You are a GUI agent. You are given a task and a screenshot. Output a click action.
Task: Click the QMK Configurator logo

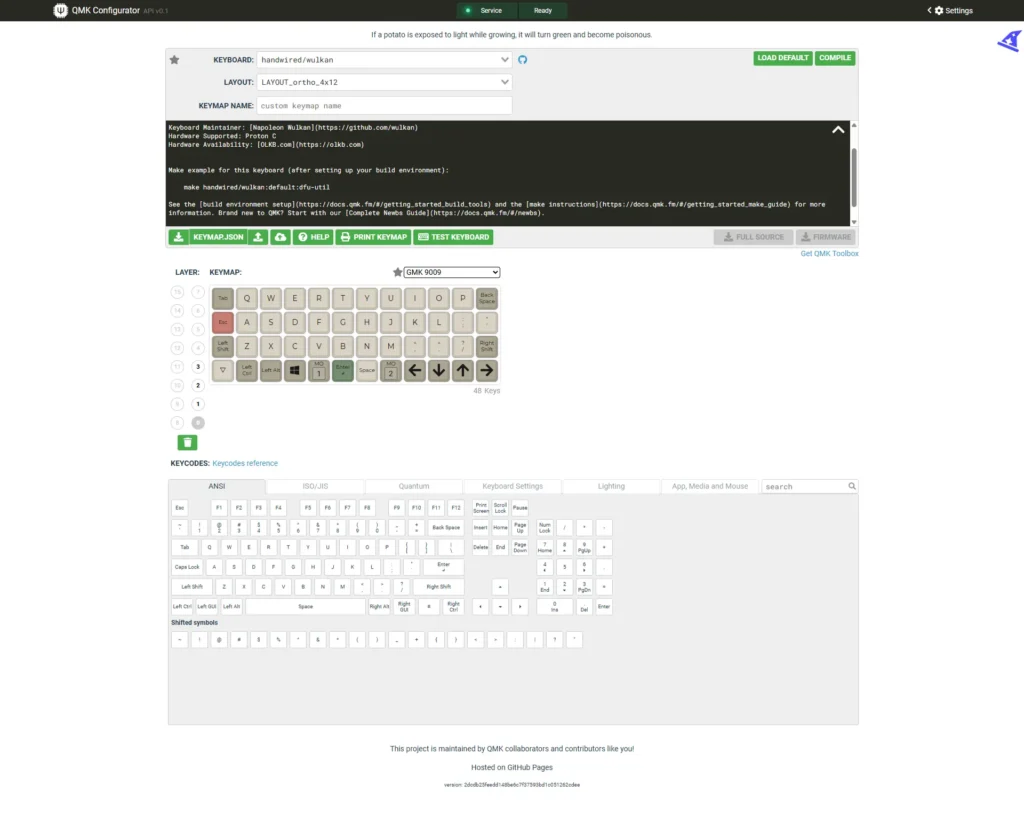click(x=61, y=10)
